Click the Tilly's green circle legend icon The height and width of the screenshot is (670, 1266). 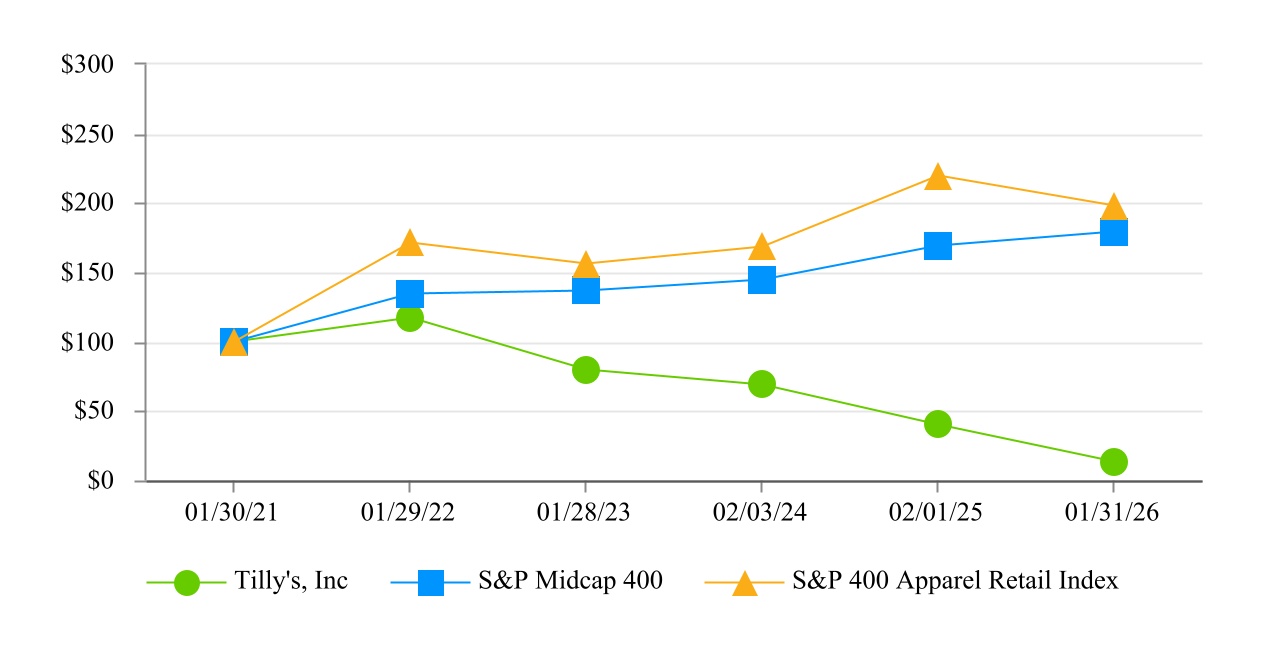pyautogui.click(x=187, y=582)
